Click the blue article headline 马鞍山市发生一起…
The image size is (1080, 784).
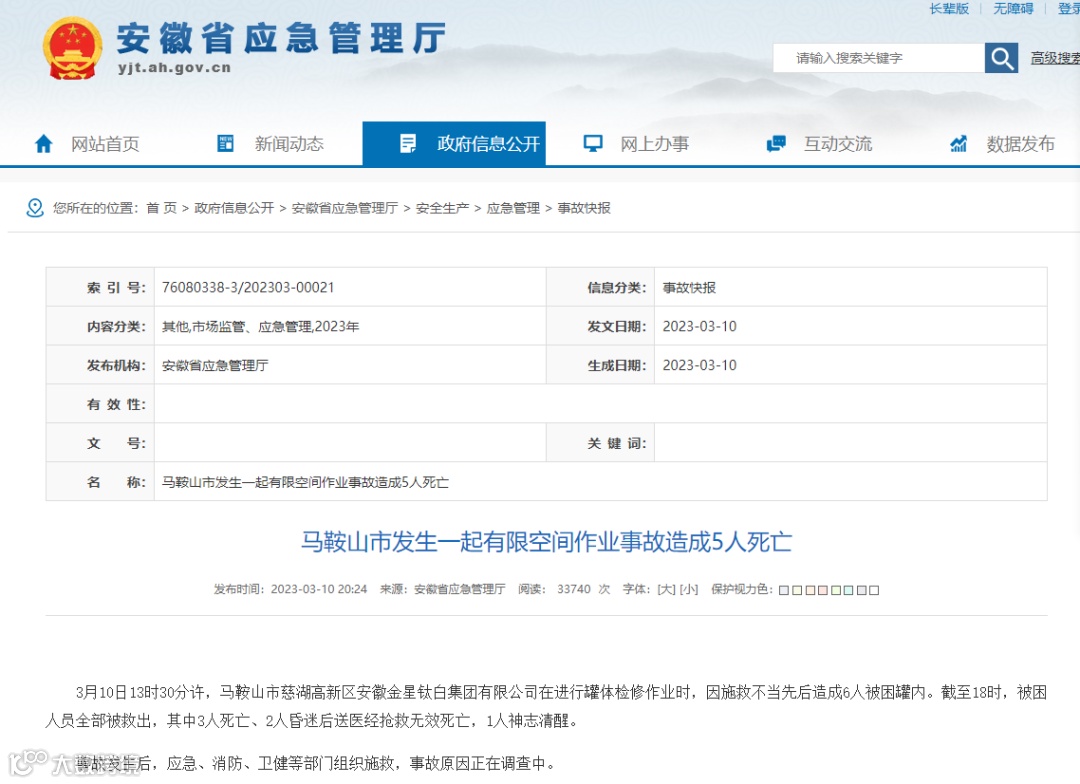click(x=546, y=541)
